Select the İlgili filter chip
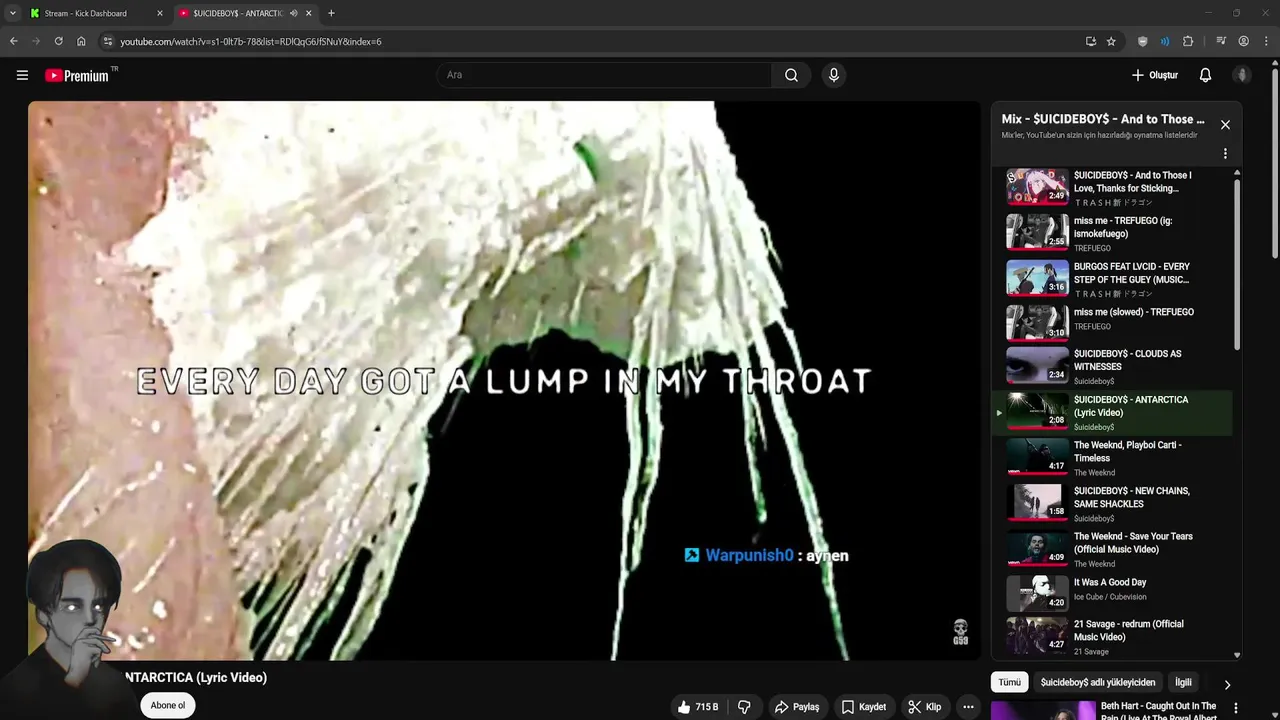Screen dimensions: 1280x720 coord(1183,682)
